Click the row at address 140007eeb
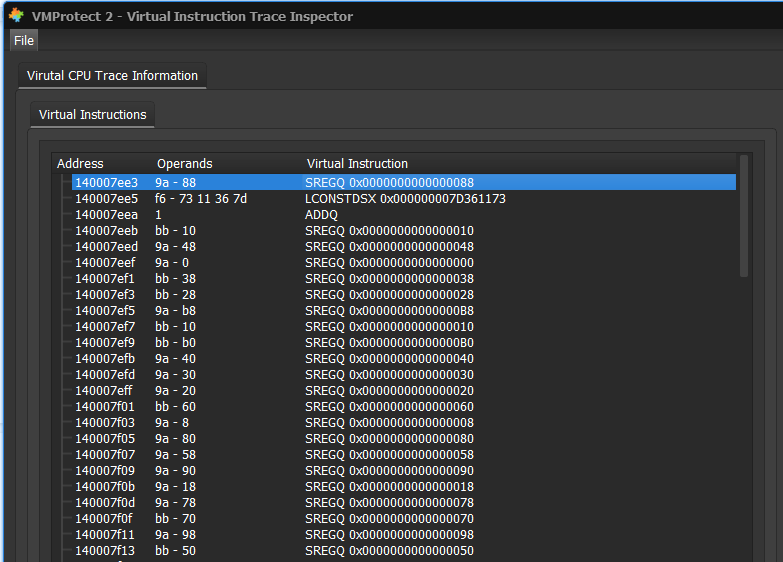This screenshot has height=562, width=783. pos(106,231)
